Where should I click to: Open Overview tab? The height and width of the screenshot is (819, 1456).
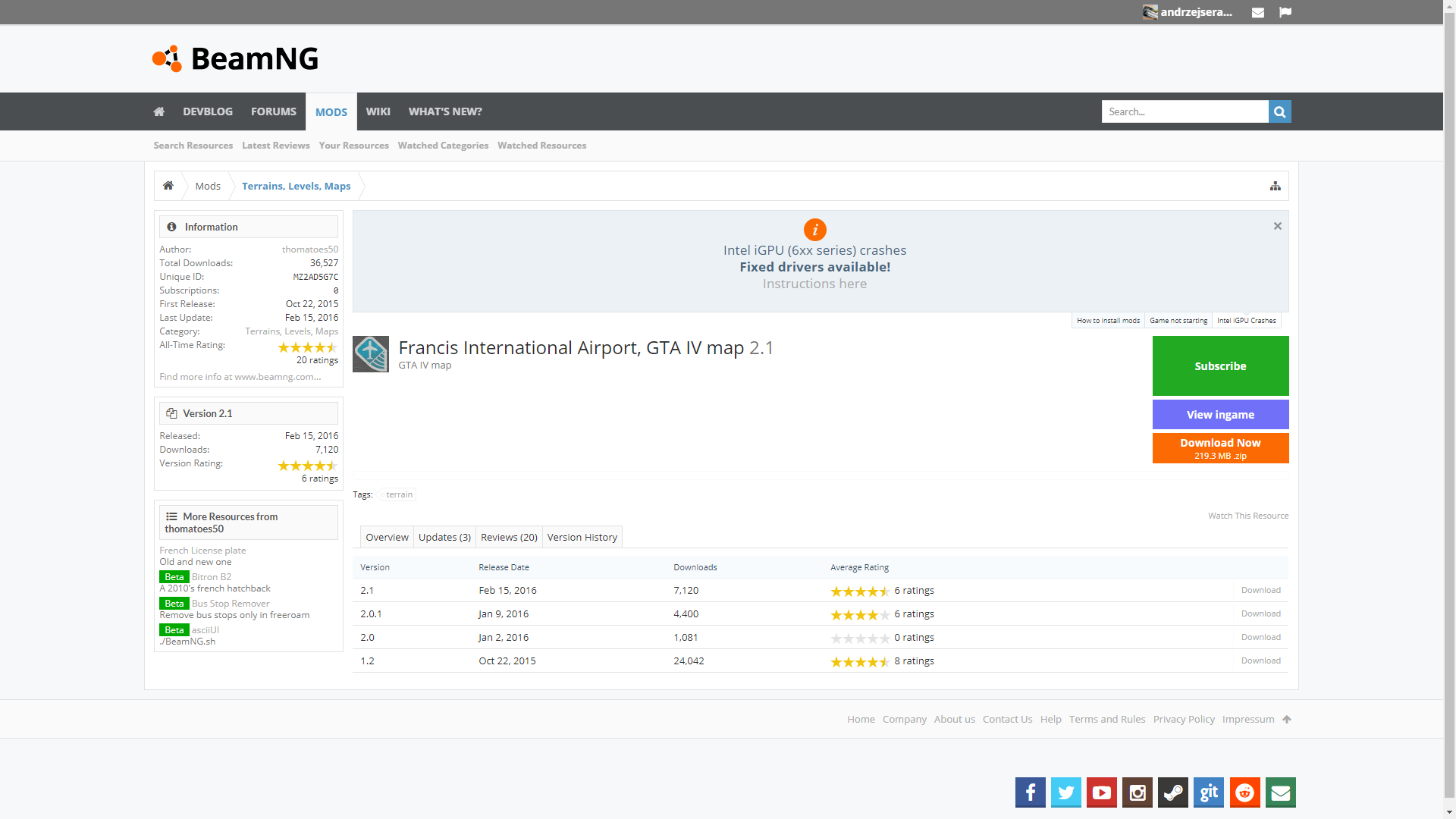point(387,537)
